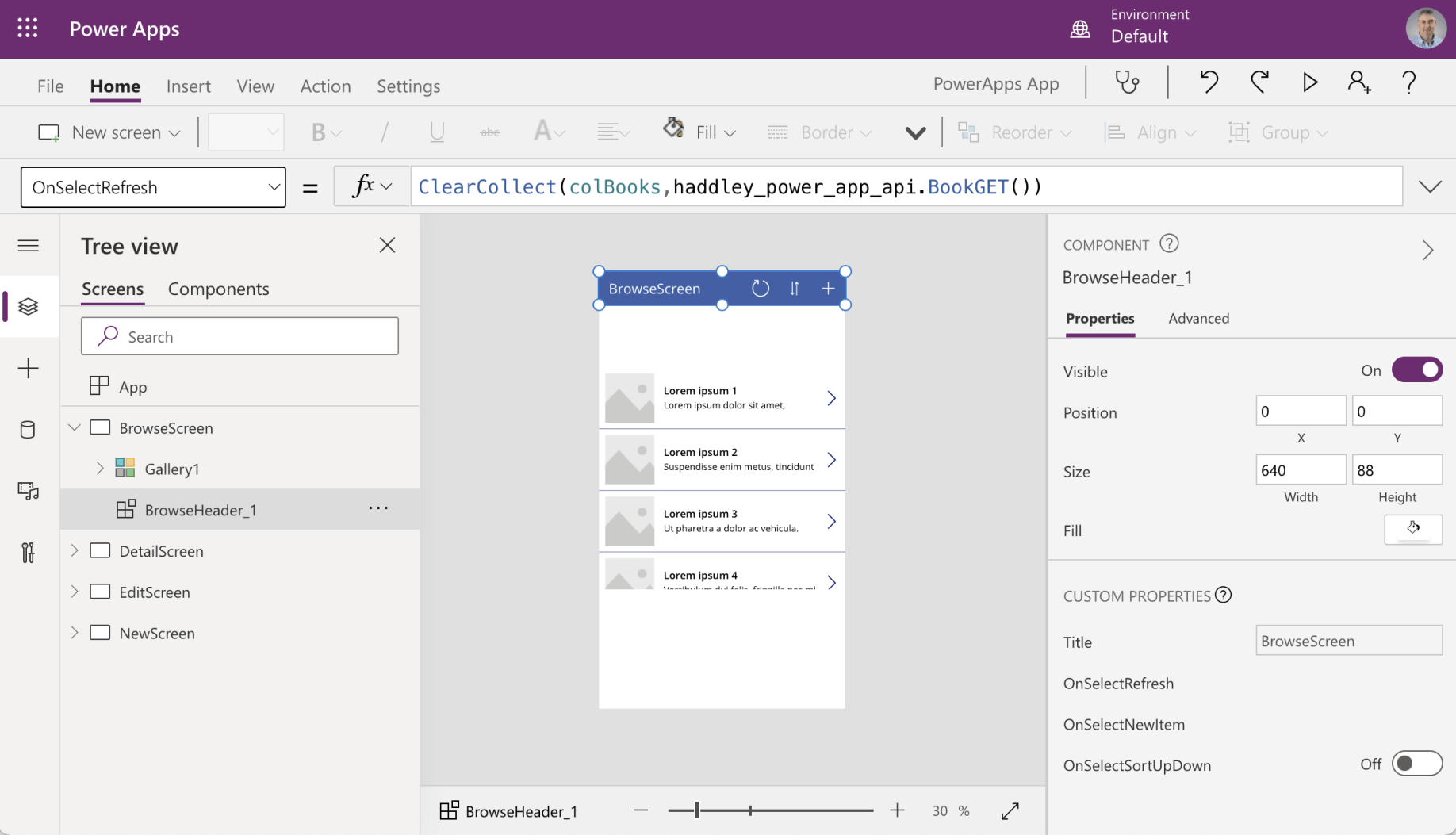This screenshot has width=1456, height=835.
Task: Switch to the Components tab
Action: 218,289
